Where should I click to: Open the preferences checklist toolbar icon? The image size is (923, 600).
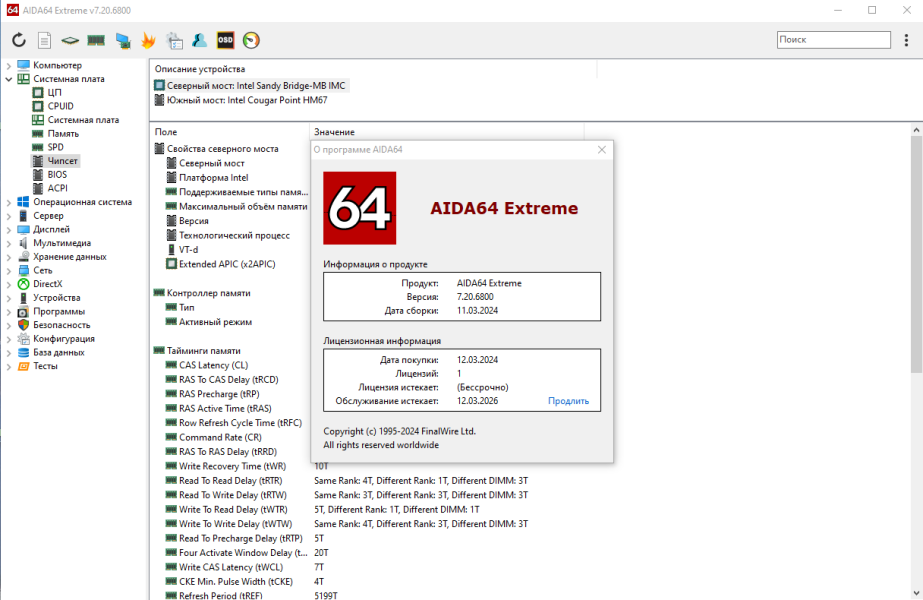[x=174, y=40]
